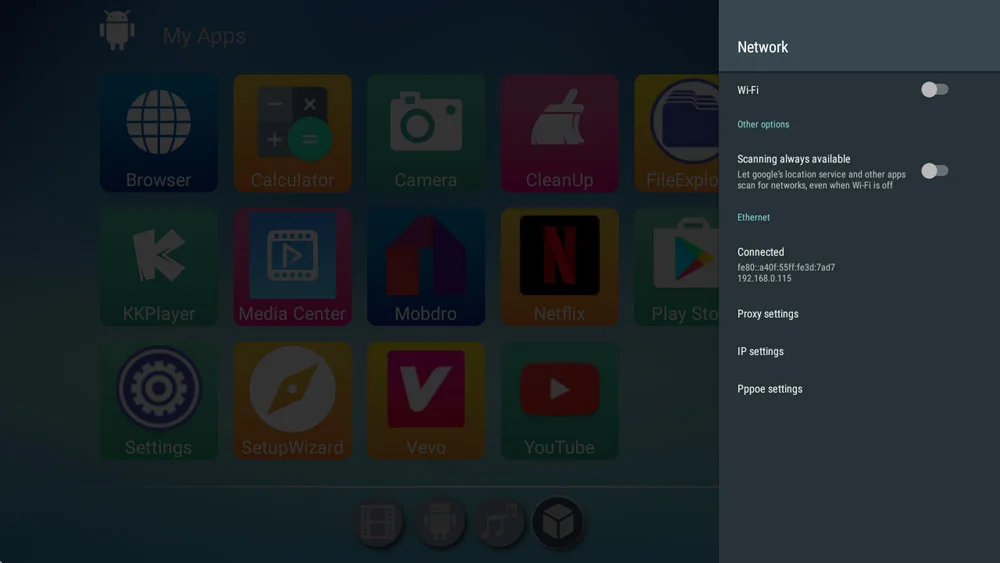Open the Media Center app
Image resolution: width=1000 pixels, height=563 pixels.
point(292,267)
